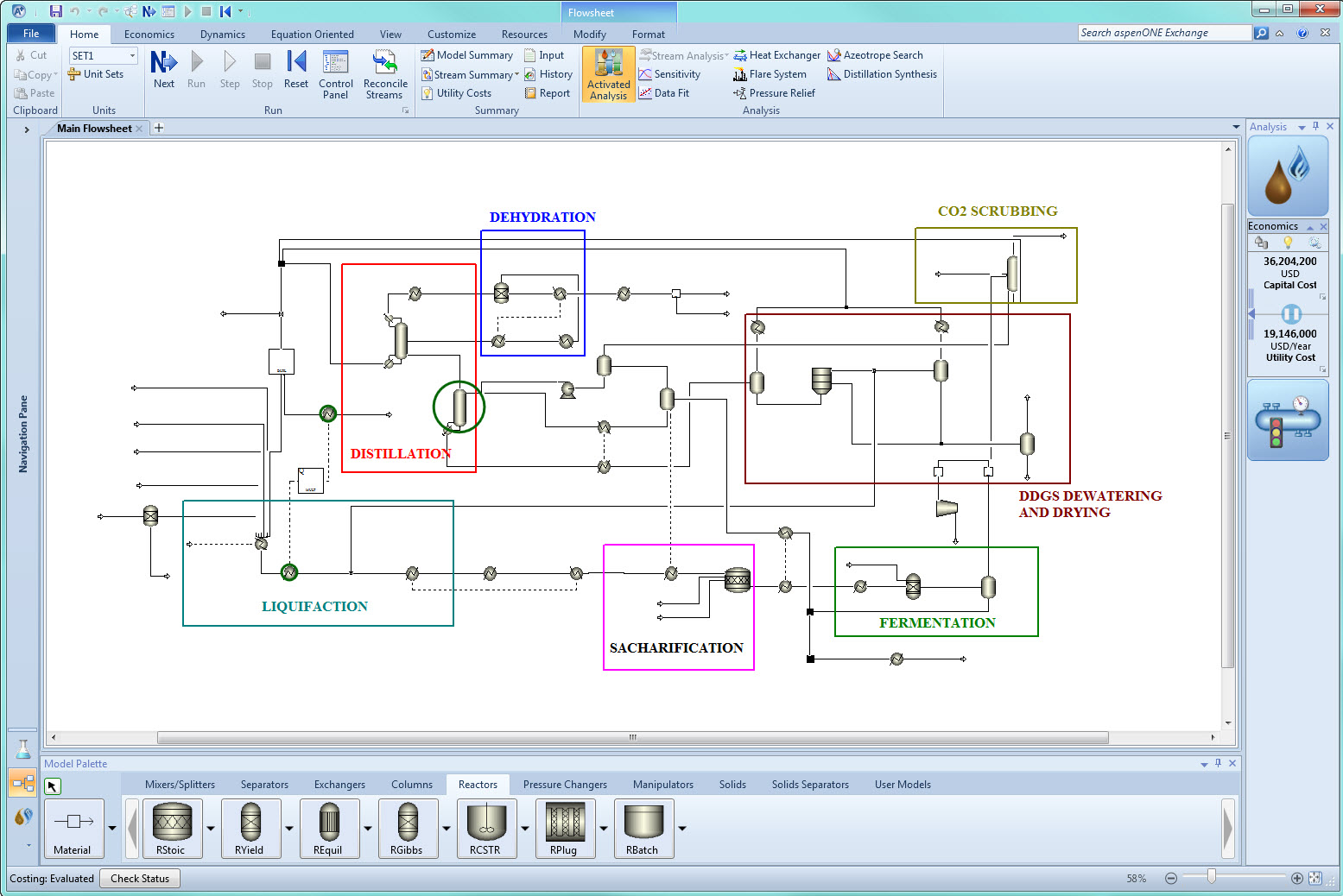Open the File menu
The width and height of the screenshot is (1343, 896).
(x=31, y=34)
